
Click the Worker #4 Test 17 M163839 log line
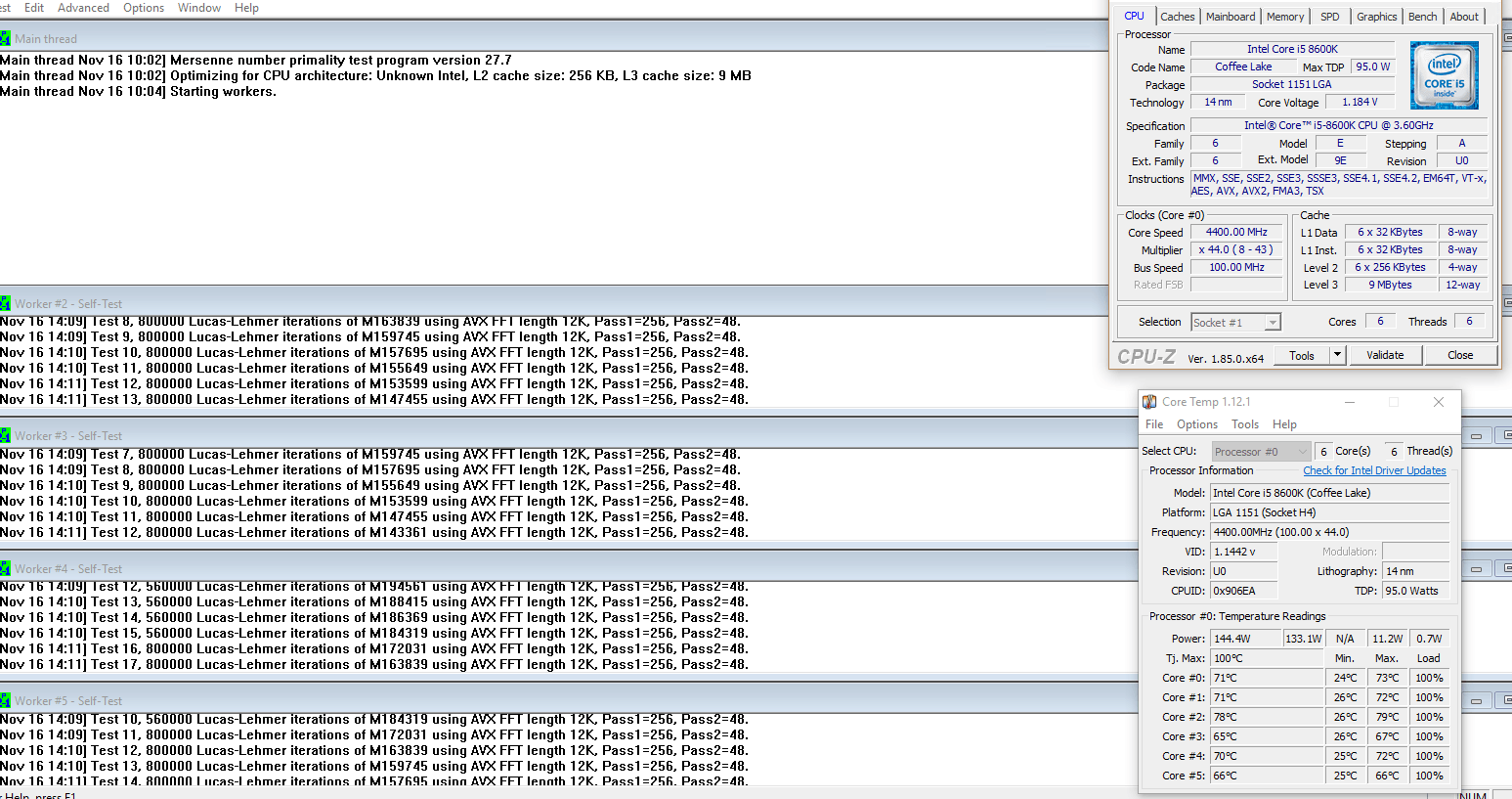coord(374,665)
